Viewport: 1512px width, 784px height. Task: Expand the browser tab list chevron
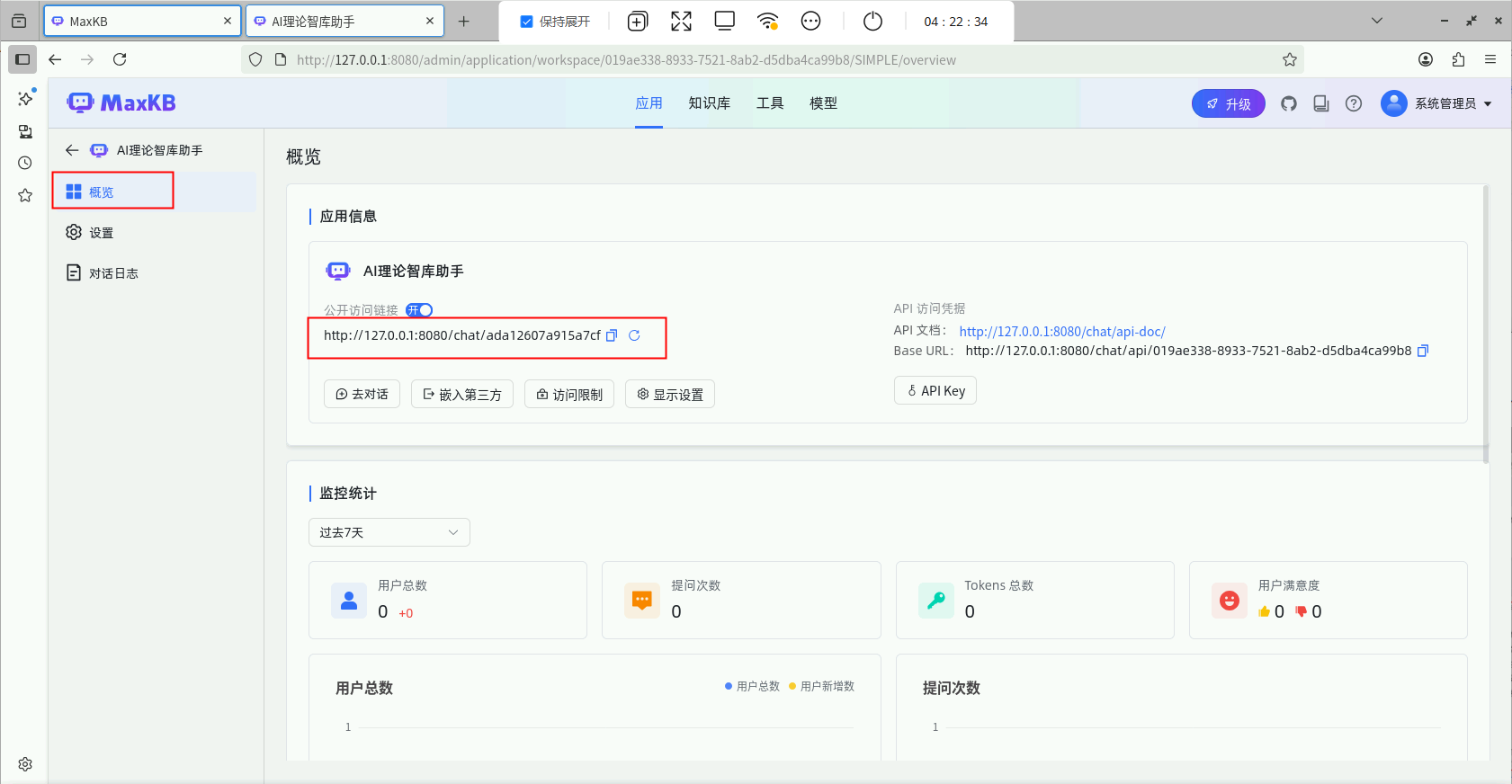click(1376, 21)
